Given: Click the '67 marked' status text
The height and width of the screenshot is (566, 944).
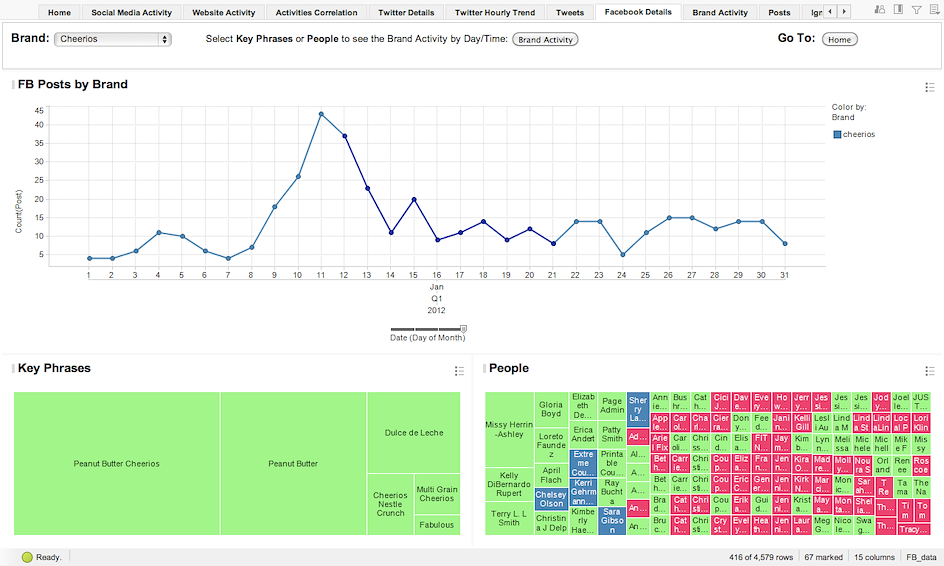Looking at the screenshot, I should coord(823,558).
